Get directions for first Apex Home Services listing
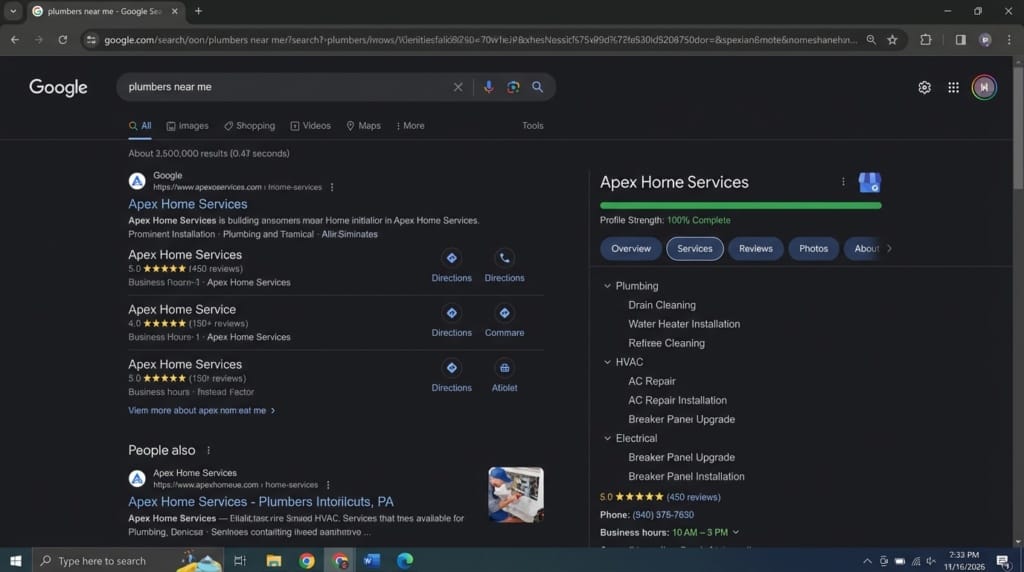The image size is (1024, 572). (451, 258)
